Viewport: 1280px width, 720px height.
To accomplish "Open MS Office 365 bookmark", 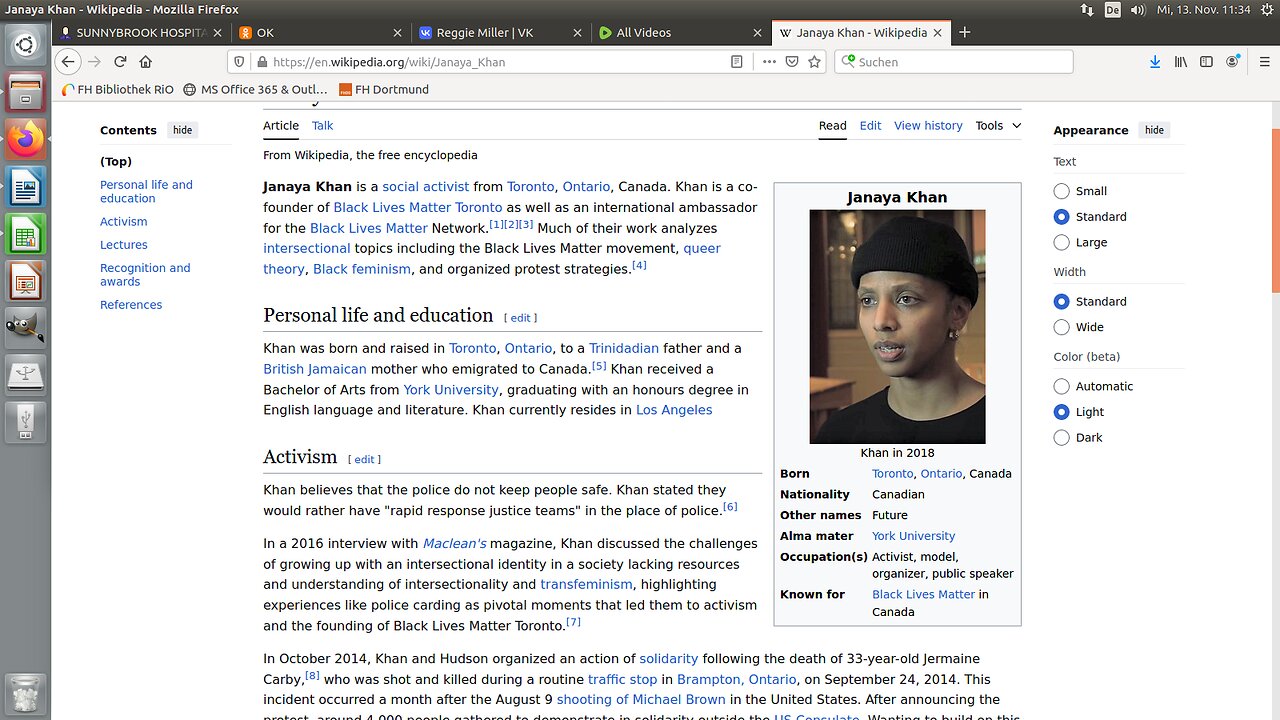I will (x=256, y=89).
